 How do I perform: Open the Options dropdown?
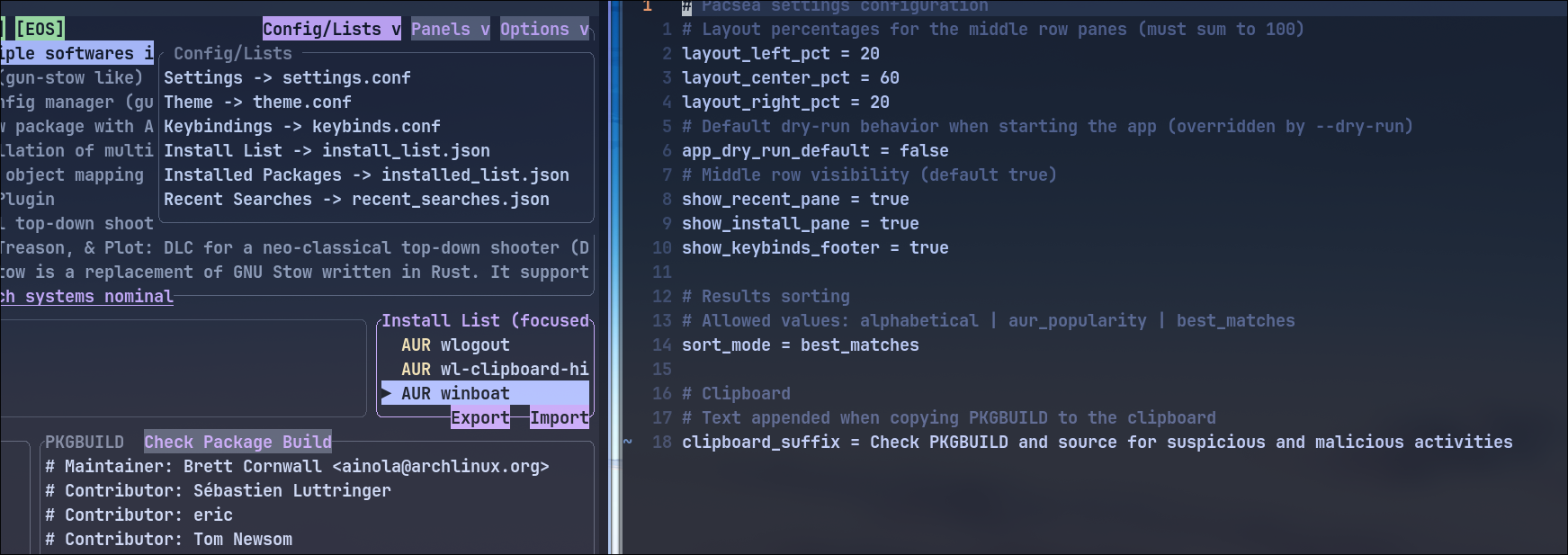pos(544,29)
